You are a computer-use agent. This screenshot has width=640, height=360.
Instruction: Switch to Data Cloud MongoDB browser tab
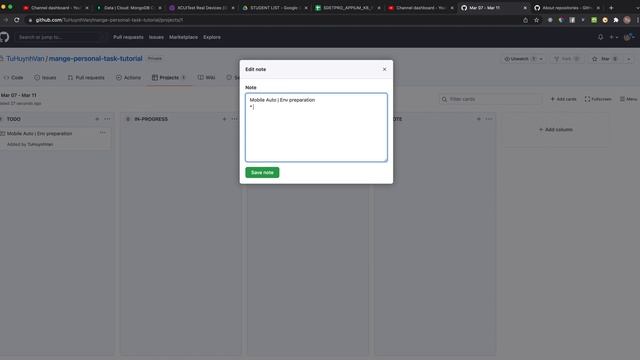[x=128, y=8]
